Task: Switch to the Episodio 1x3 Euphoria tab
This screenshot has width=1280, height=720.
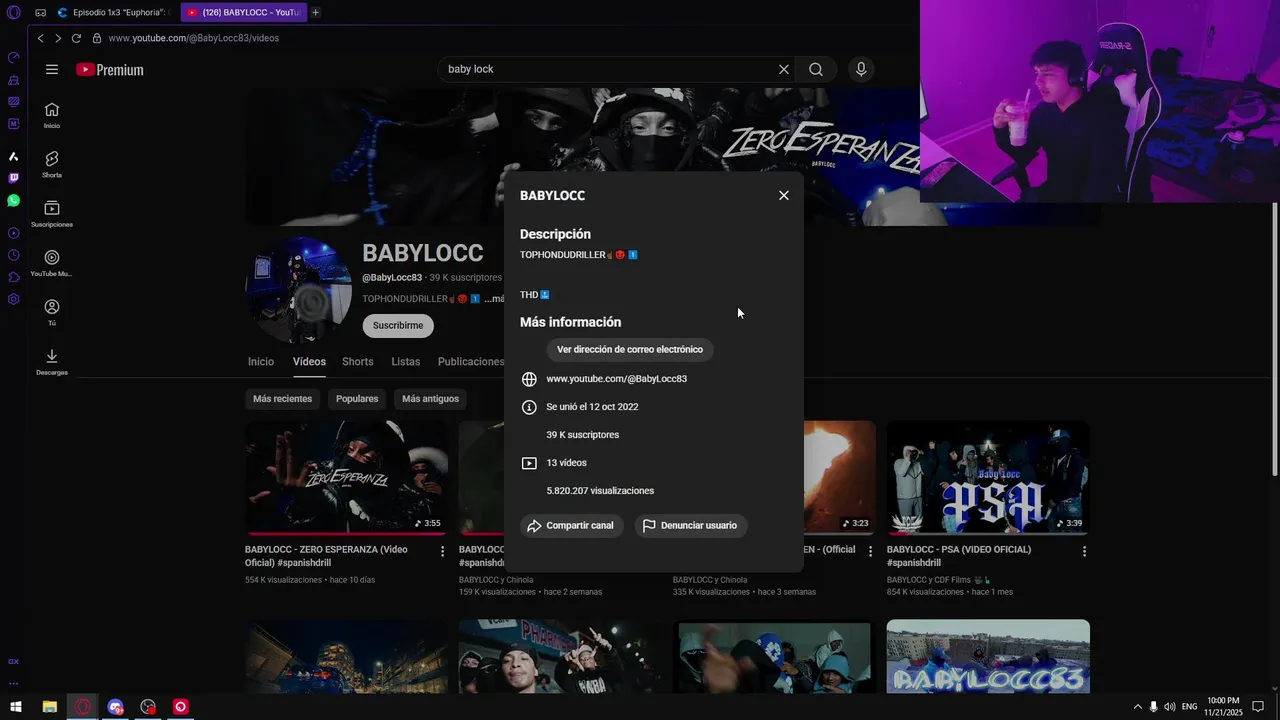Action: (115, 13)
